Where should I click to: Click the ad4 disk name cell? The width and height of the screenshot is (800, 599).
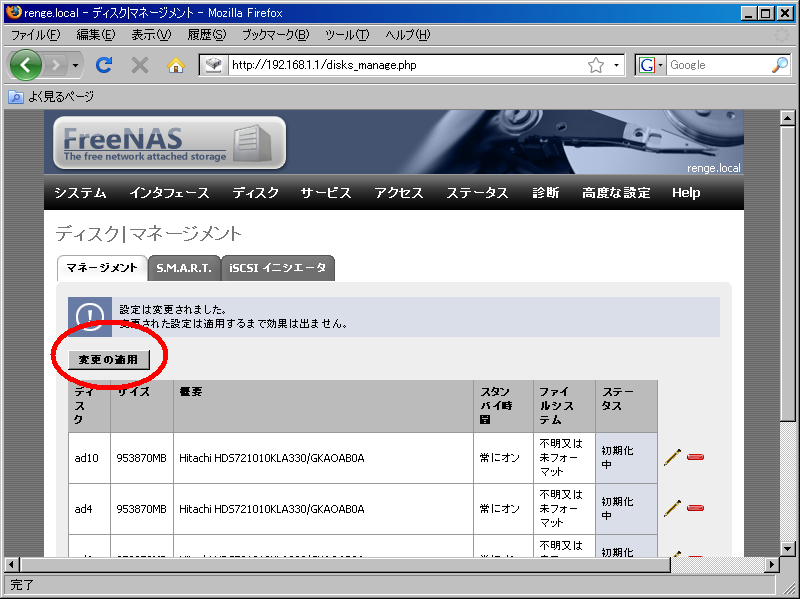click(89, 509)
